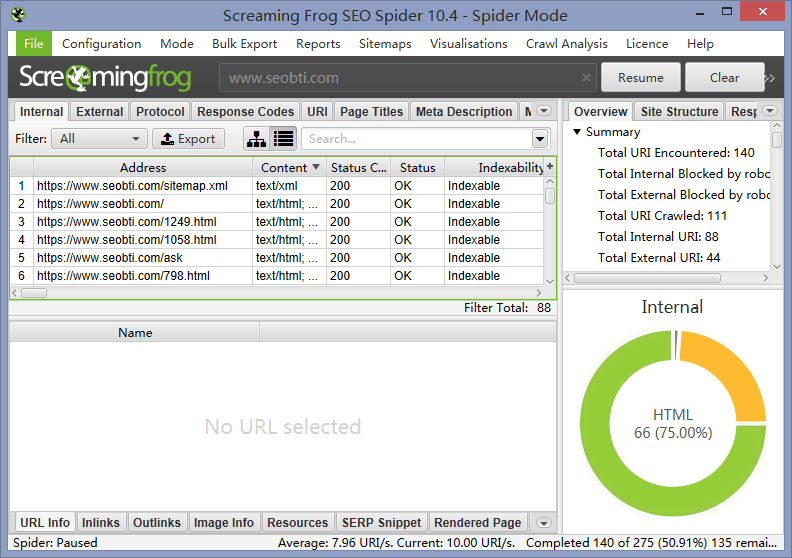Switch to the Response Codes tab
Image resolution: width=792 pixels, height=558 pixels.
[245, 112]
